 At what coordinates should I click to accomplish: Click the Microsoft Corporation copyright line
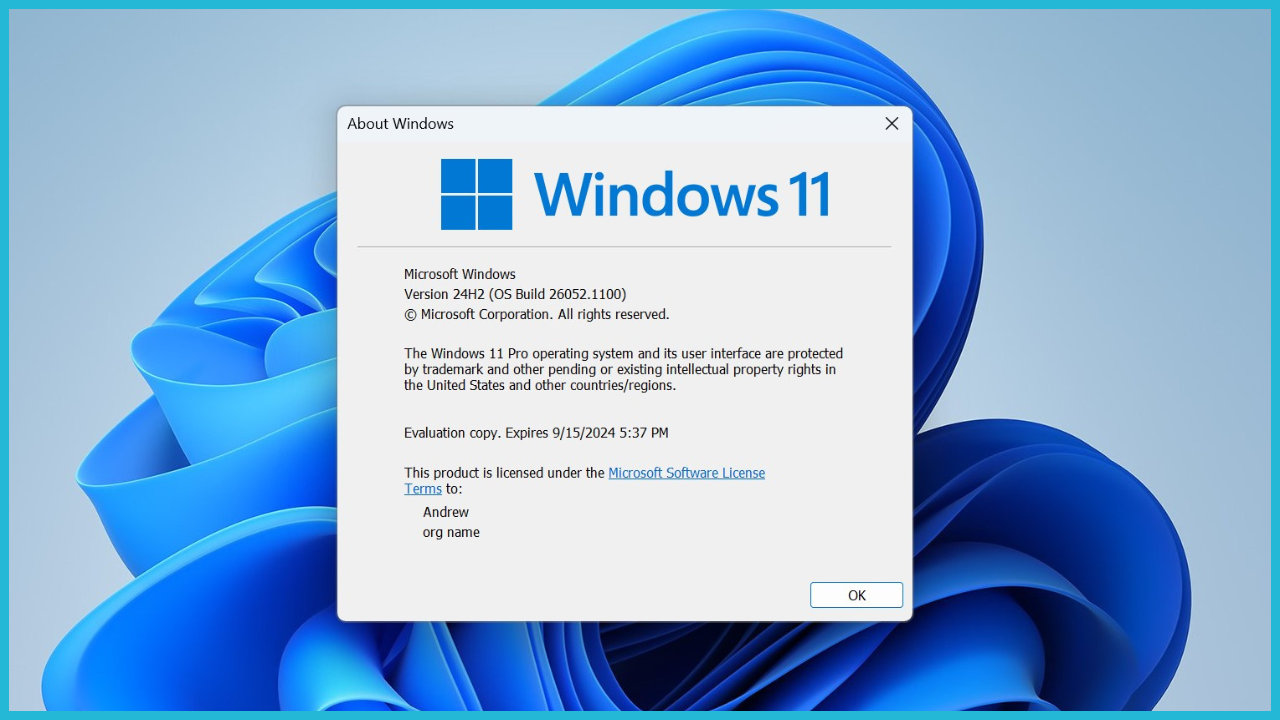[536, 314]
